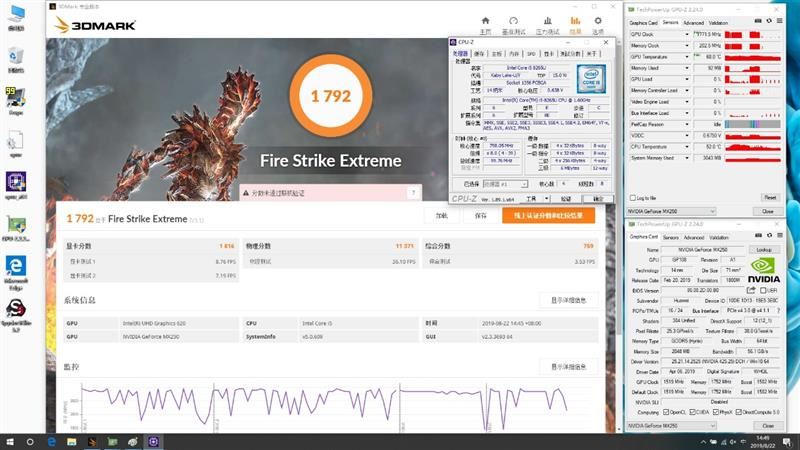800x450 pixels.
Task: Click the refresh icon in GPU-Z Graphics Card window
Action: [769, 236]
